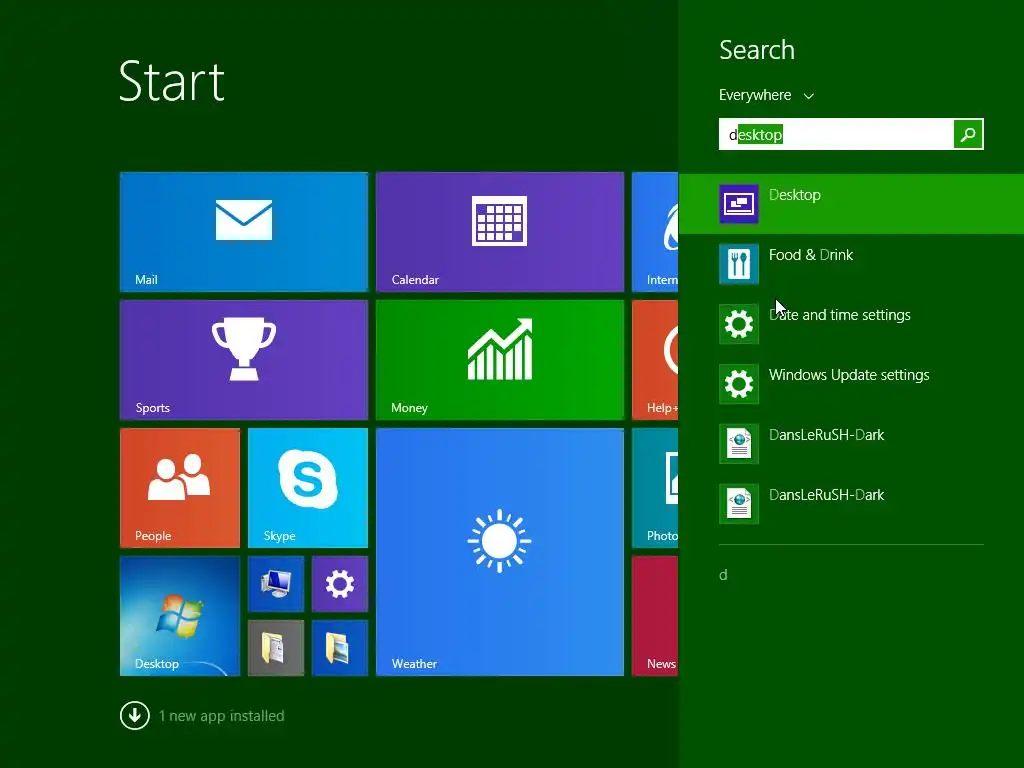
Task: Open the Documents folder small tile
Action: click(x=276, y=648)
